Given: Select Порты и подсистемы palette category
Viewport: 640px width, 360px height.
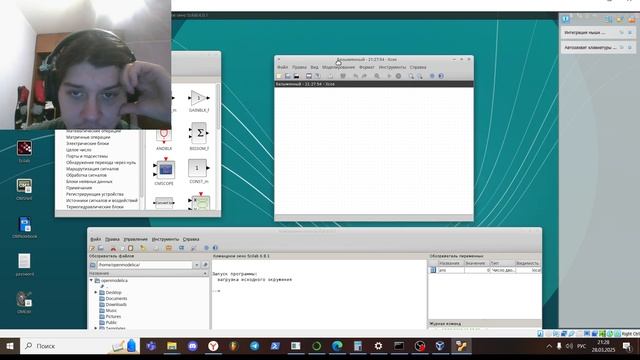Looking at the screenshot, I should point(87,156).
